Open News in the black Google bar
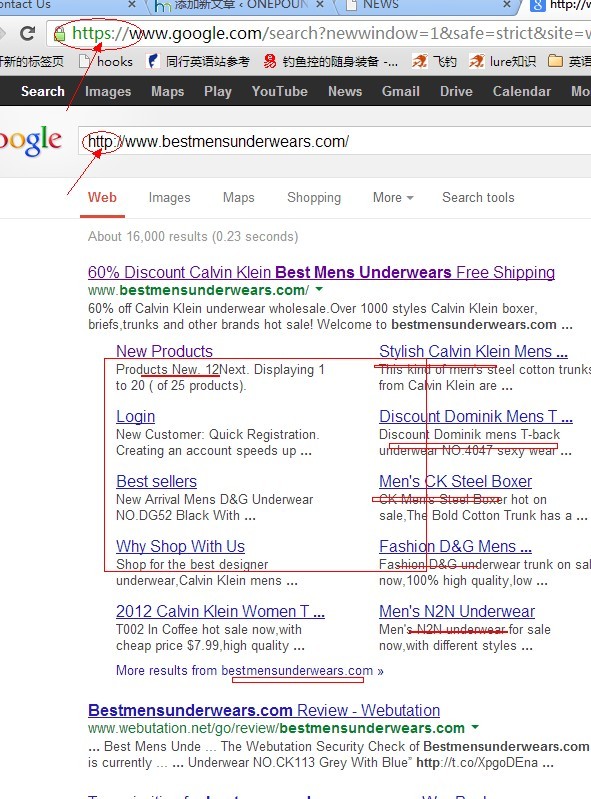This screenshot has width=591, height=799. pyautogui.click(x=345, y=91)
